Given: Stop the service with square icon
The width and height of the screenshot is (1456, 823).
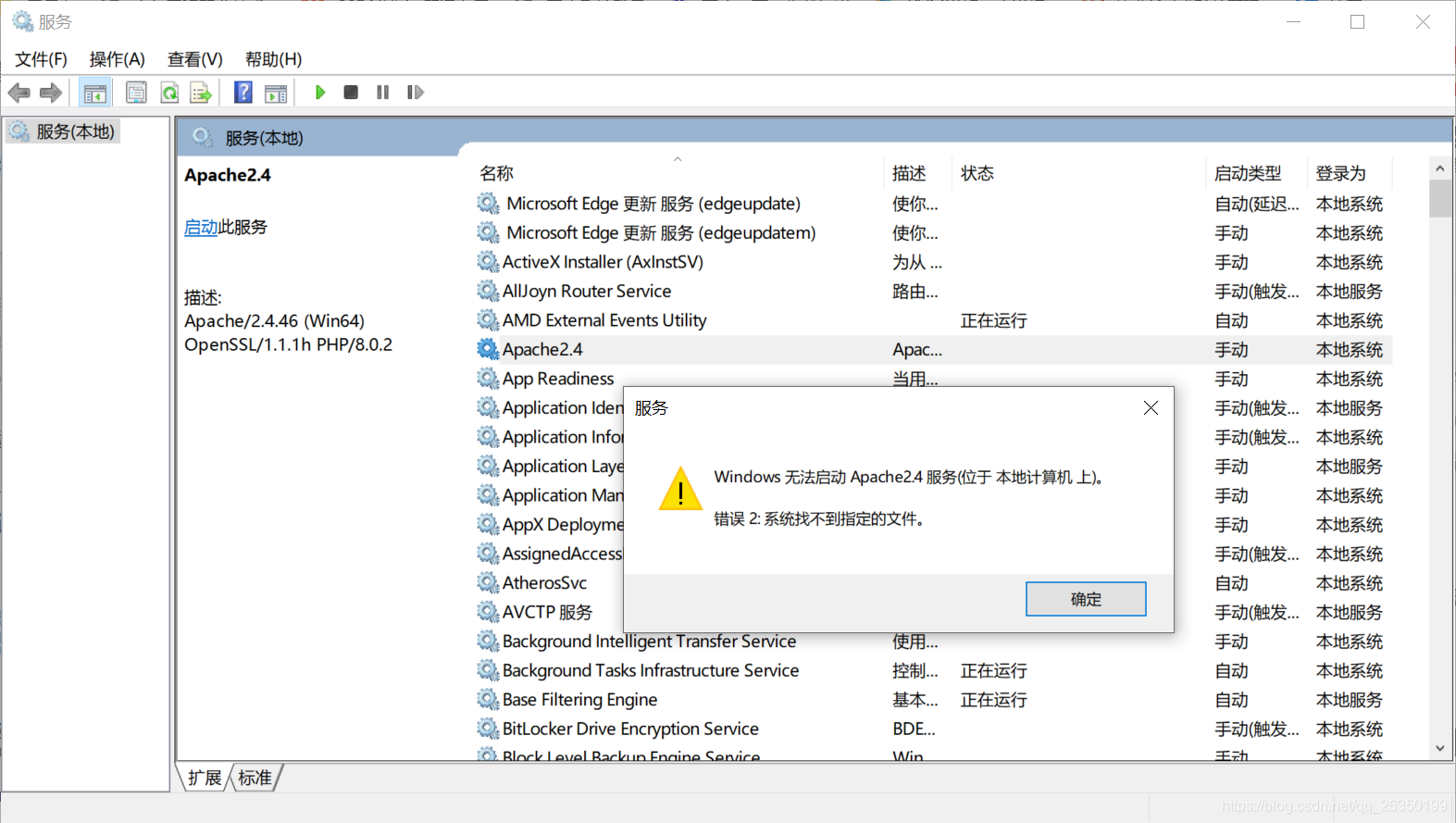Looking at the screenshot, I should tap(351, 93).
